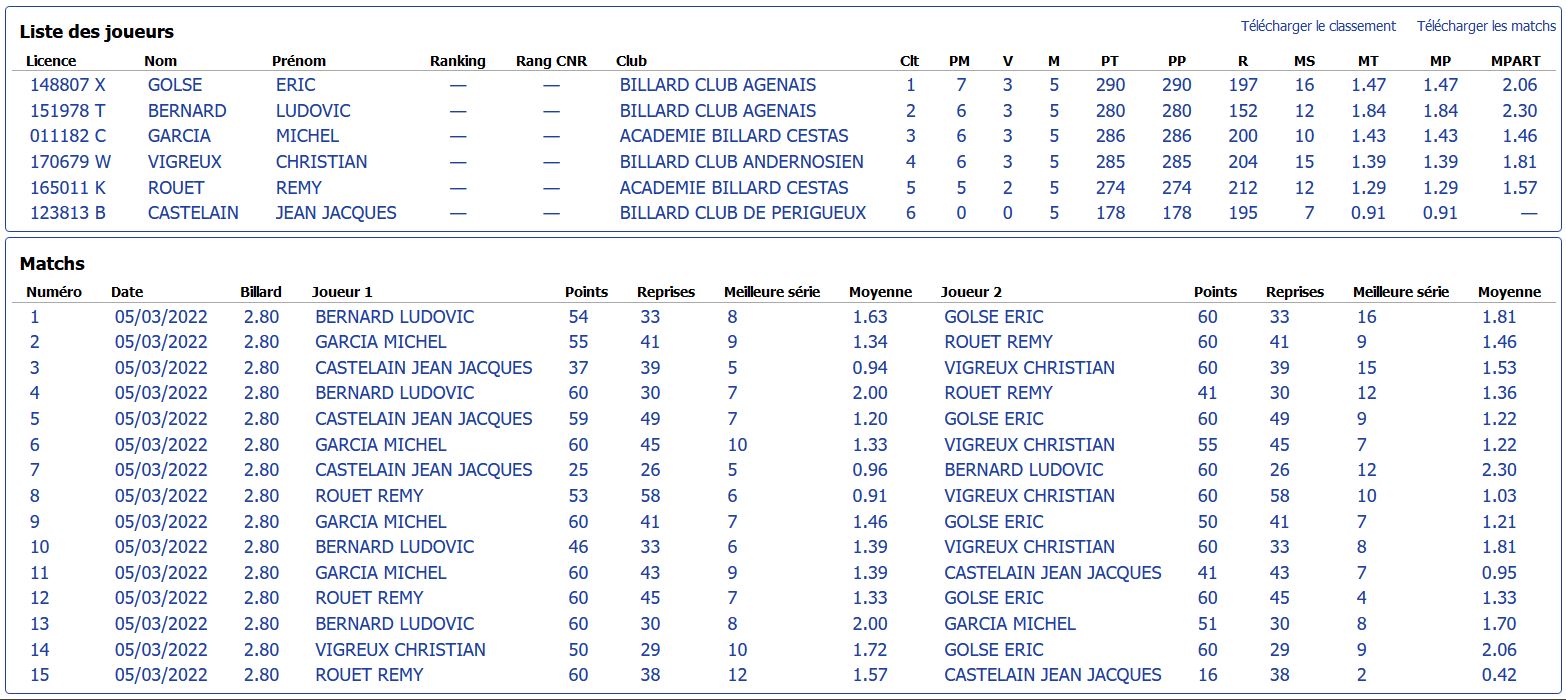Click the Meilleure série header for Joueur 1
Viewport: 1566px width, 700px height.
(x=772, y=292)
